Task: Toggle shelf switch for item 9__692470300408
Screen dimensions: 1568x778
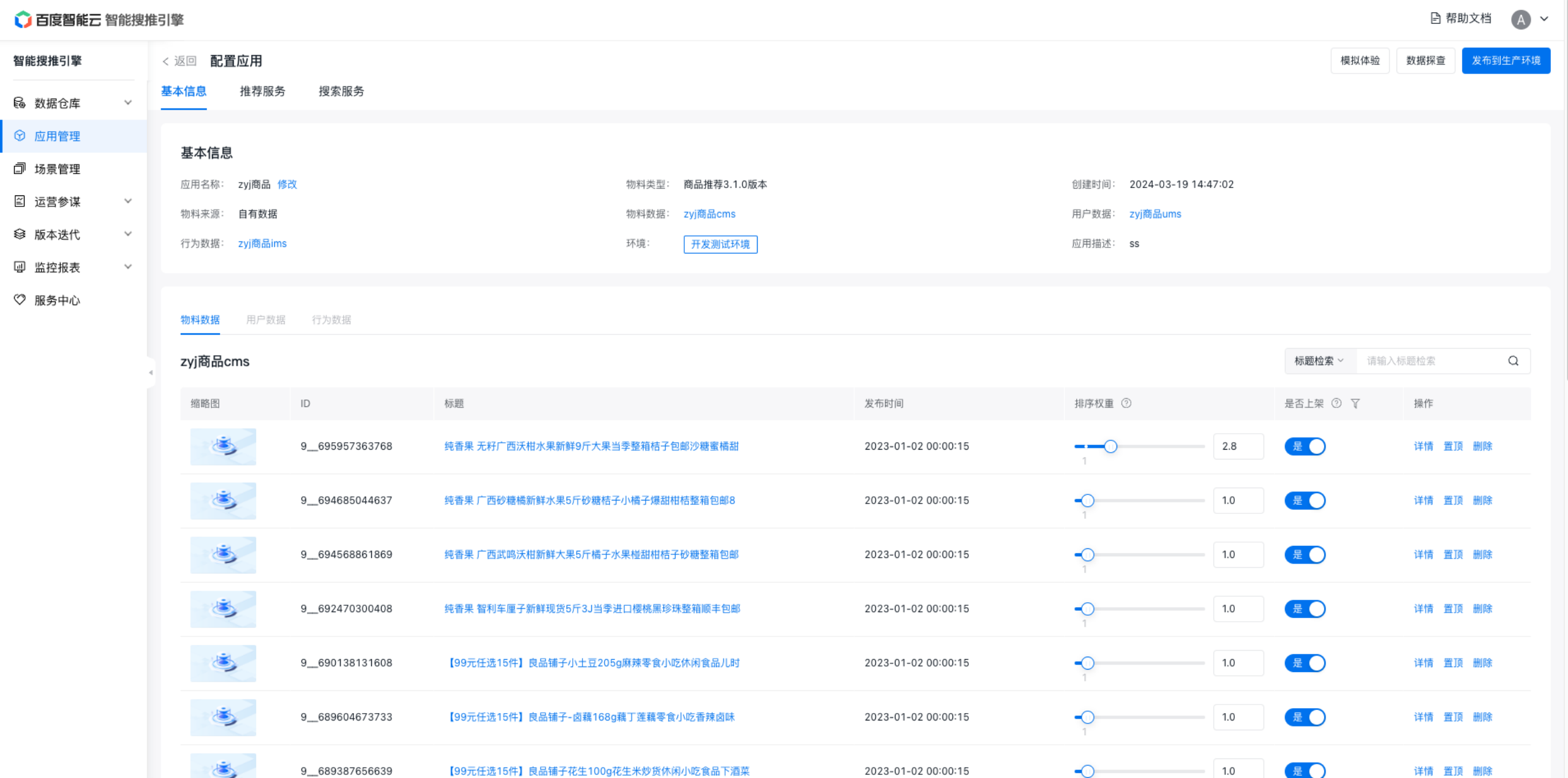Action: click(x=1305, y=608)
